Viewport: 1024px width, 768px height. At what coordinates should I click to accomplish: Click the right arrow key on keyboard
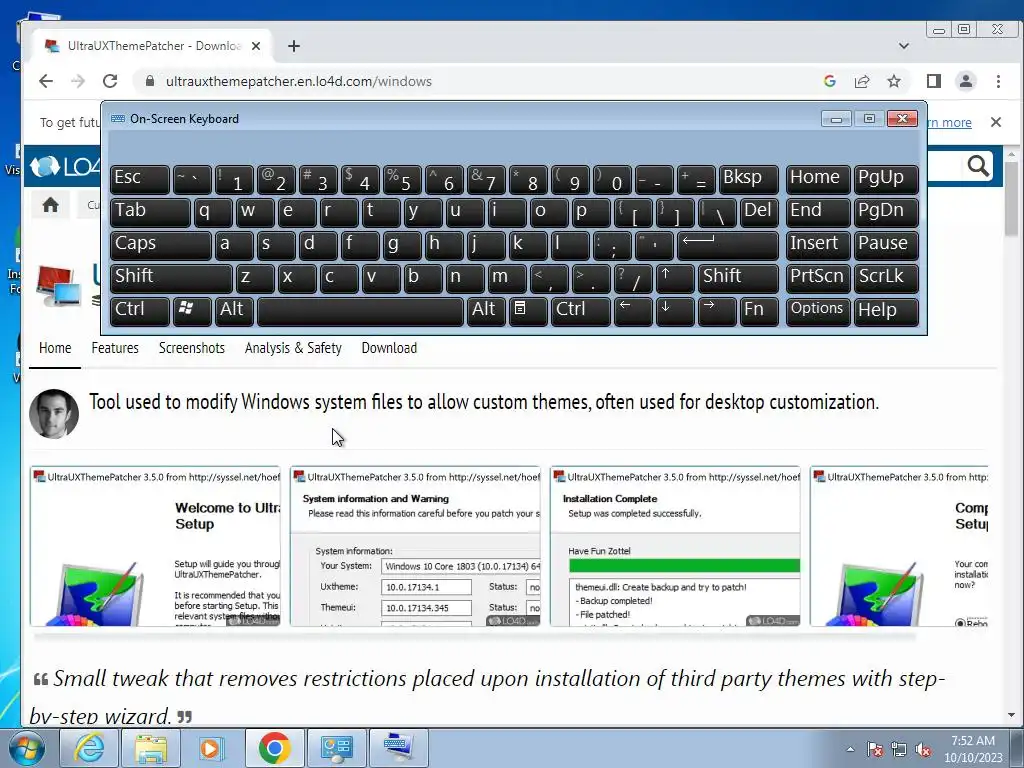[716, 310]
